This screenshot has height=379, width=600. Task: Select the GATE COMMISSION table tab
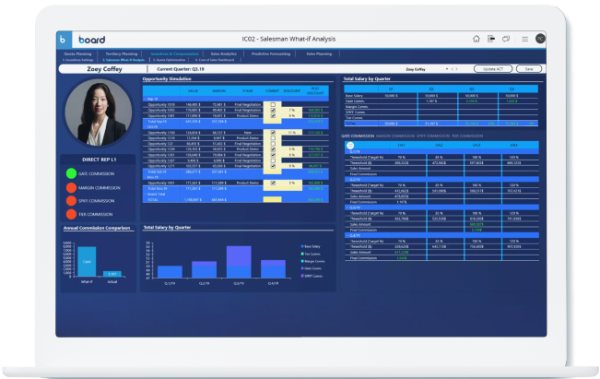tap(357, 136)
